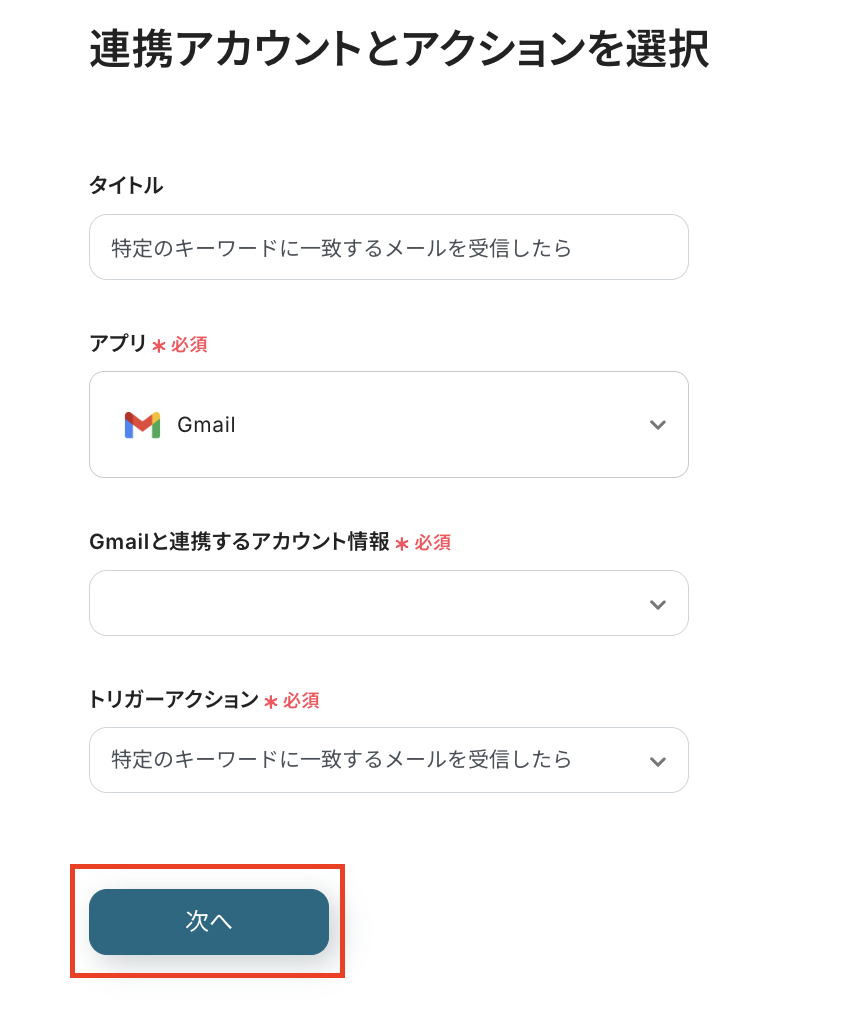Screen dimensions: 854x1012
Task: Click the 必須 marker beside アカウント情報
Action: click(433, 543)
